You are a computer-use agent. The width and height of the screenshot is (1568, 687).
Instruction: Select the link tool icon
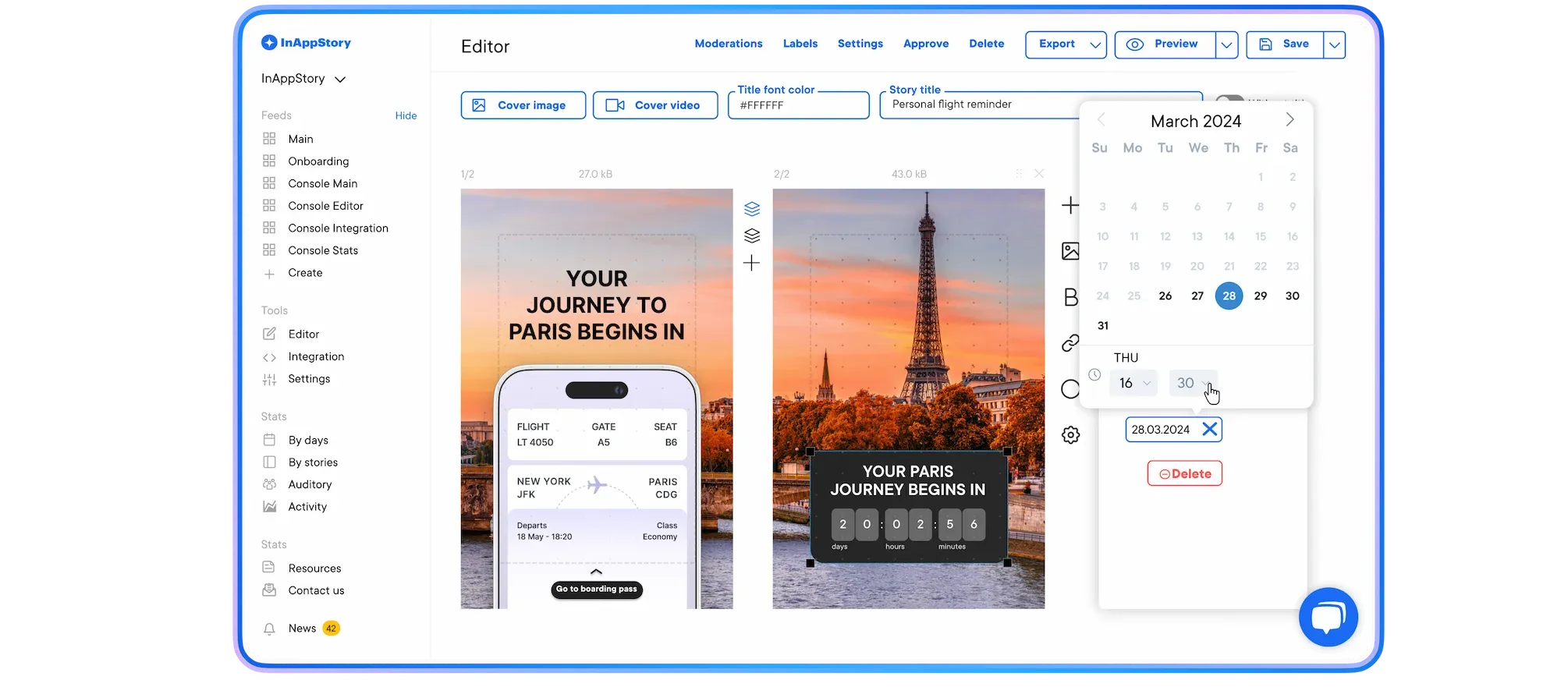(x=1070, y=343)
